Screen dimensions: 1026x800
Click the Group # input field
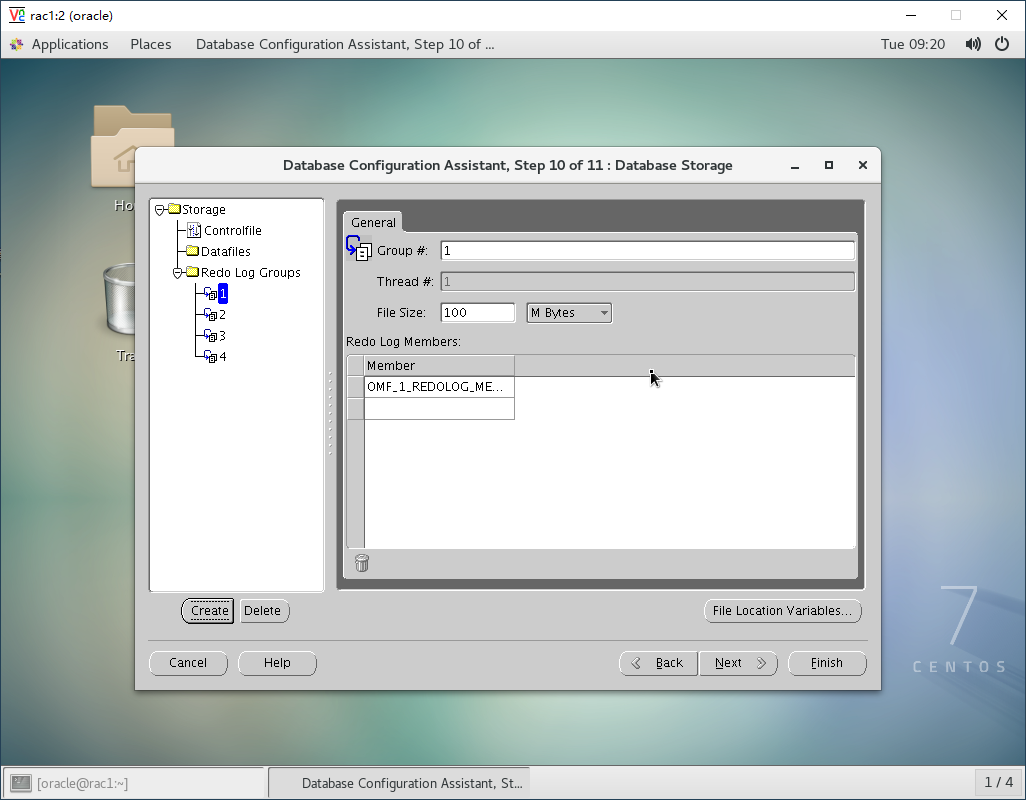point(648,251)
